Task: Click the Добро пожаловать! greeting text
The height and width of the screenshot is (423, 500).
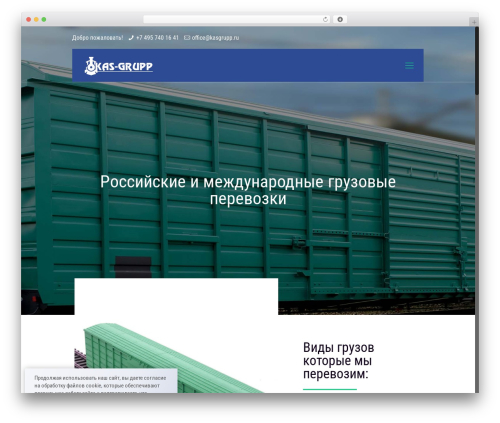Action: click(x=97, y=38)
